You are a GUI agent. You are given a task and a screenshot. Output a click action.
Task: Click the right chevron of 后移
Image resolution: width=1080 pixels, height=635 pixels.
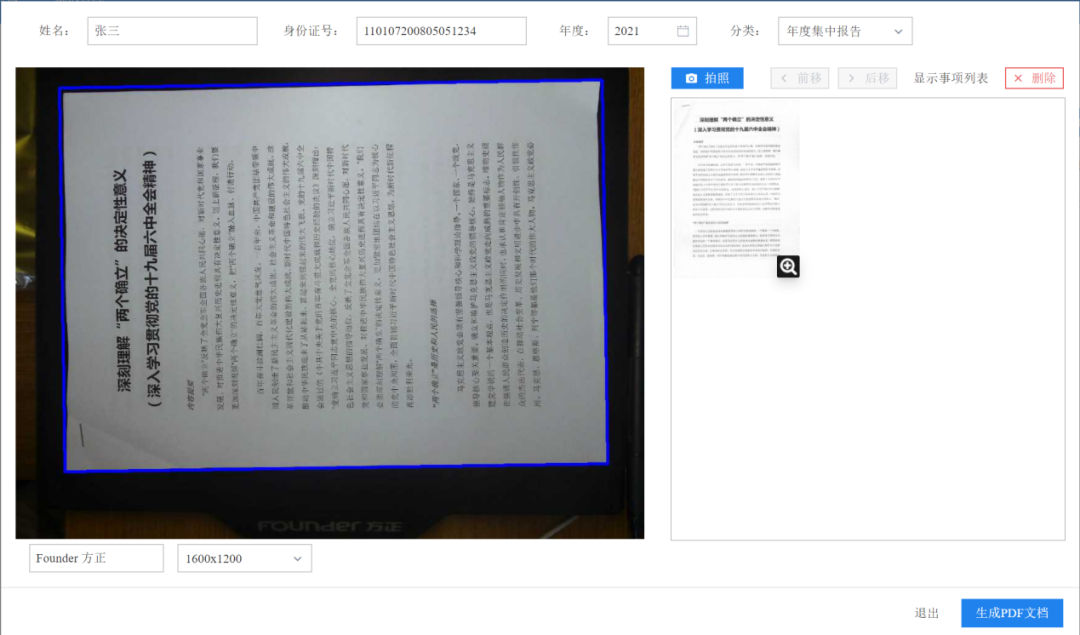852,78
